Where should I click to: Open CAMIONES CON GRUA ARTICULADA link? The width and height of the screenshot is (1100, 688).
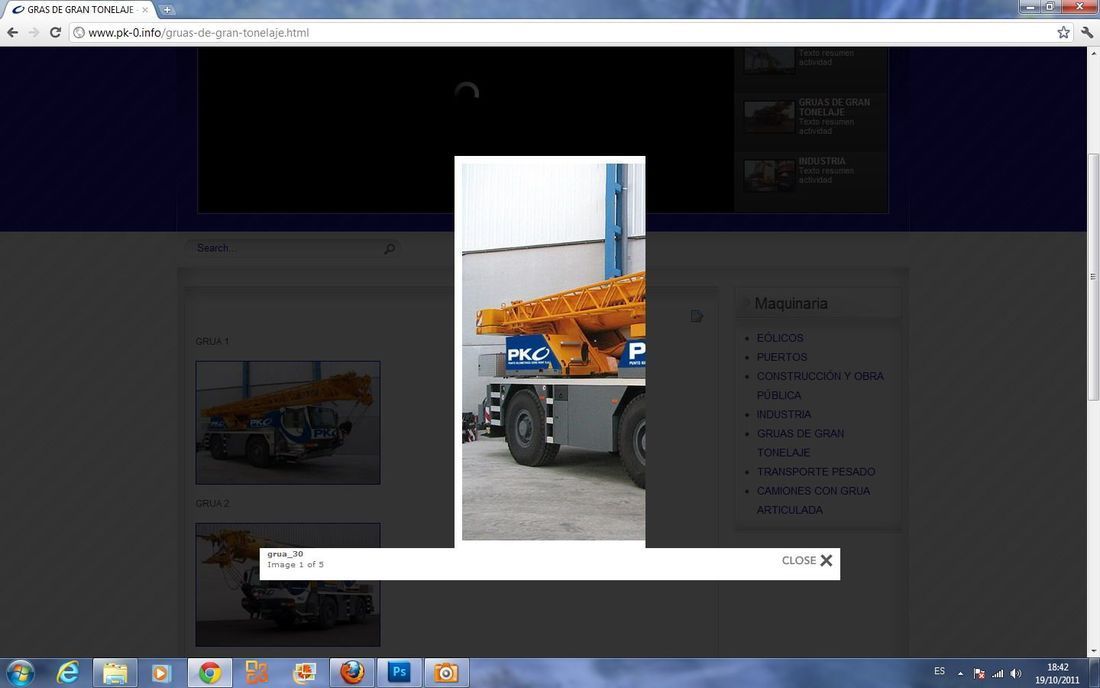click(x=813, y=501)
